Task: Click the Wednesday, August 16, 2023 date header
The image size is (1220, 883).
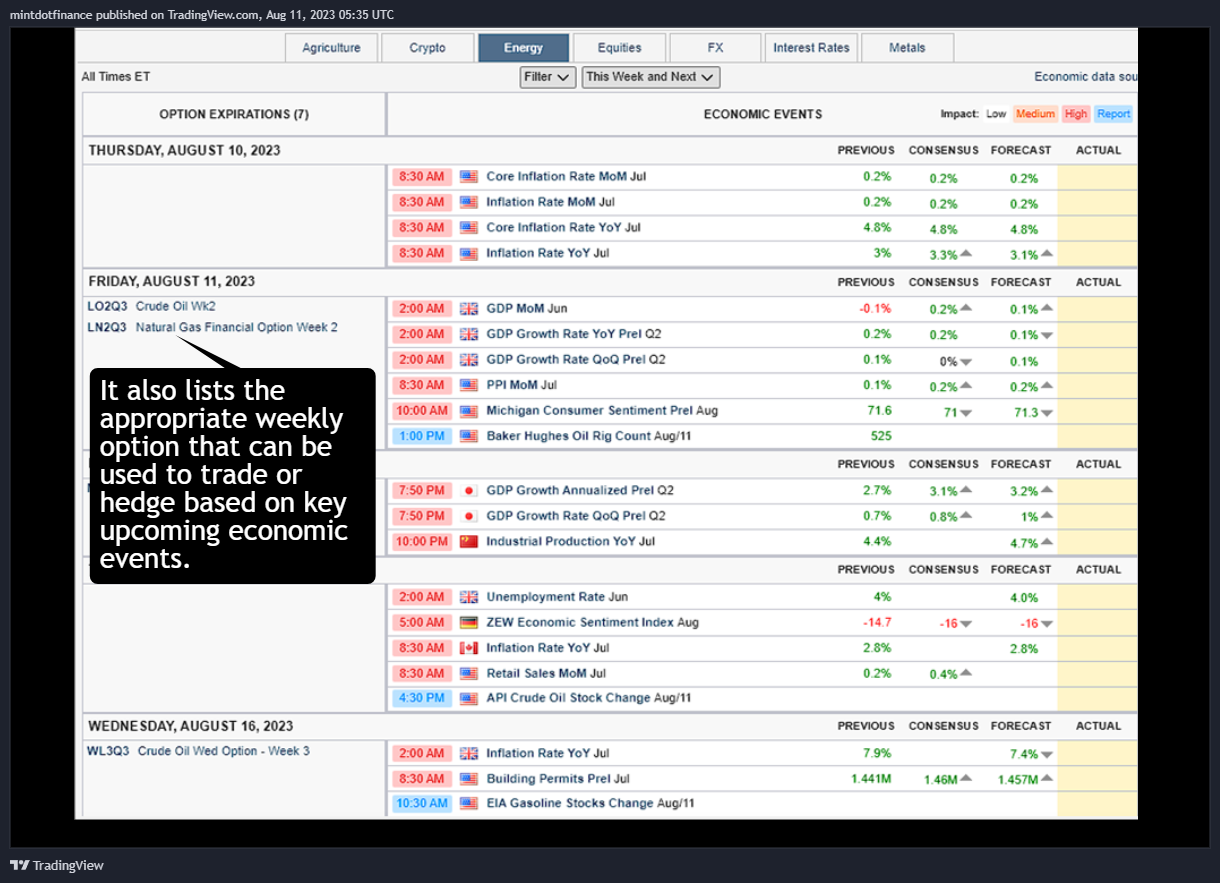Action: pos(191,726)
